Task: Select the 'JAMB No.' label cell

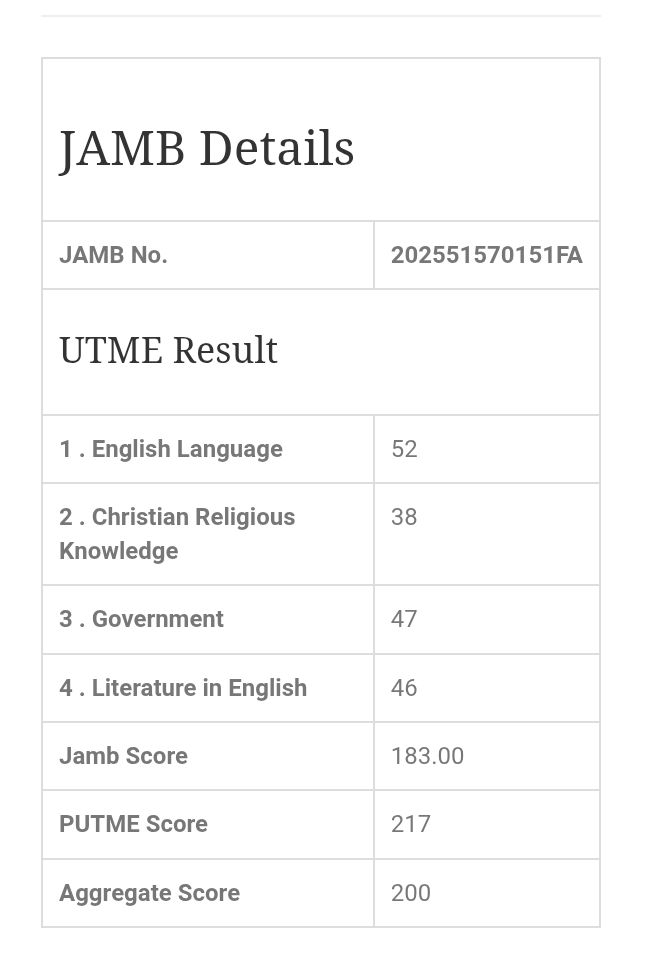Action: pos(113,255)
